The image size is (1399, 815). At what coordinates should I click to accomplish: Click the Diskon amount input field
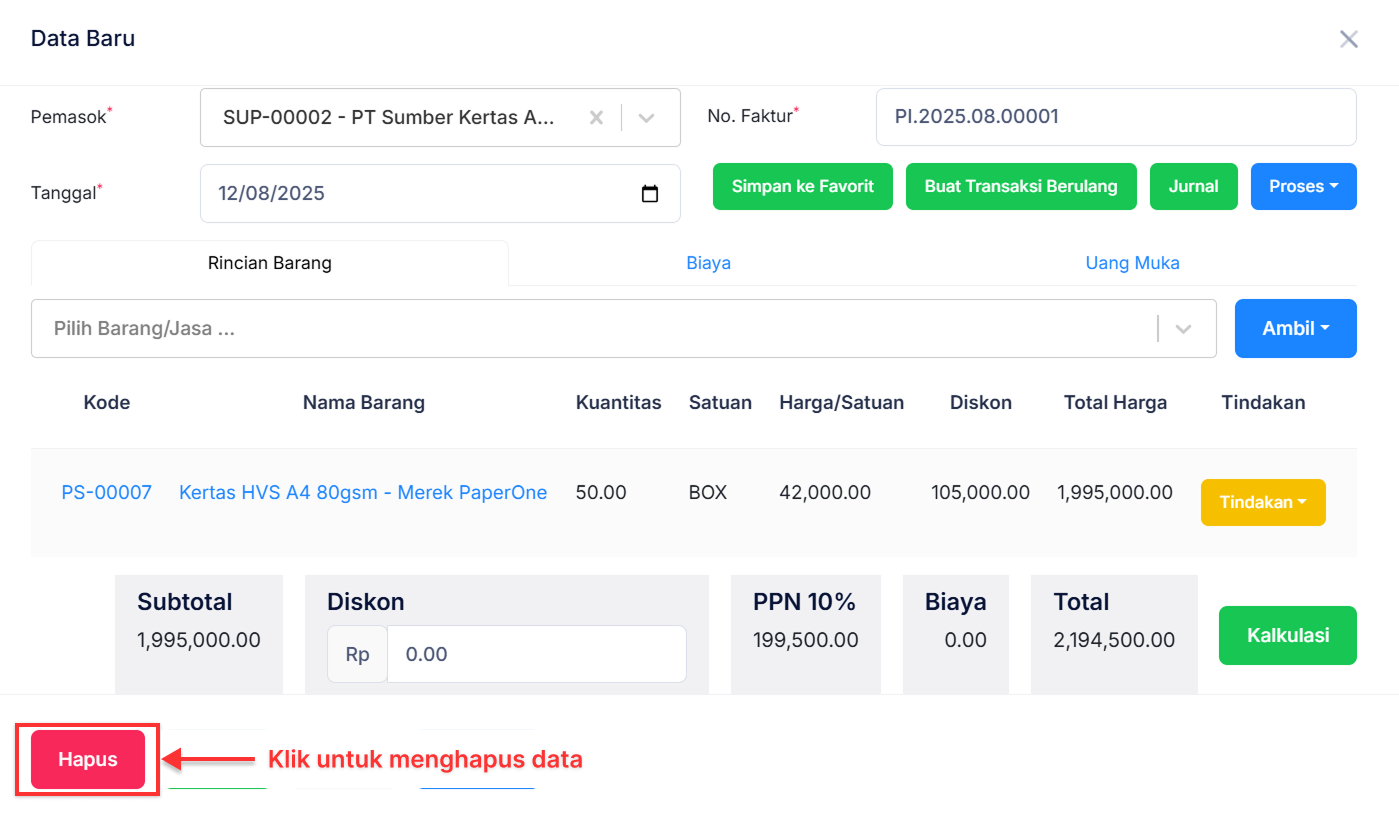click(536, 654)
